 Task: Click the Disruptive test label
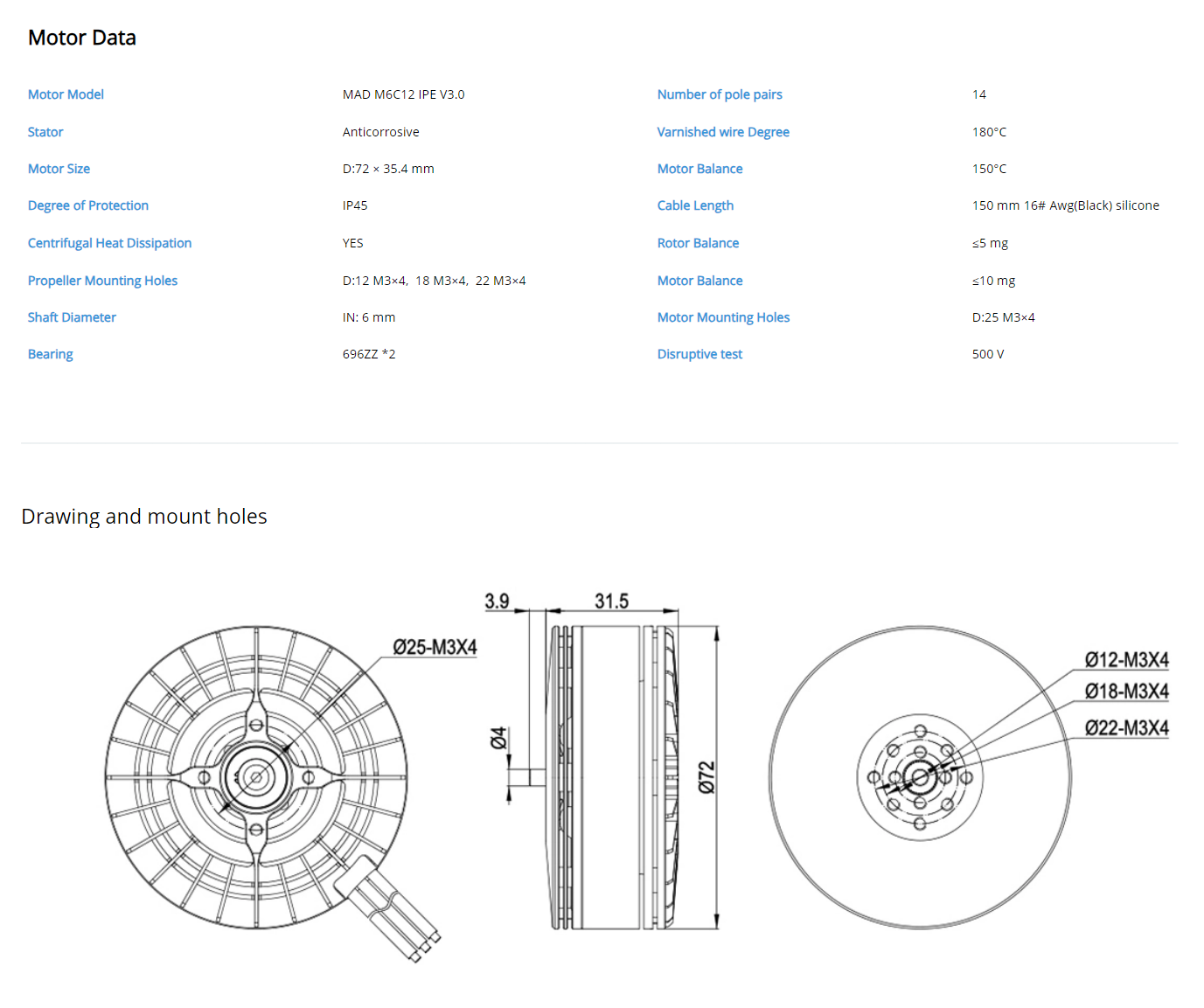coord(699,354)
